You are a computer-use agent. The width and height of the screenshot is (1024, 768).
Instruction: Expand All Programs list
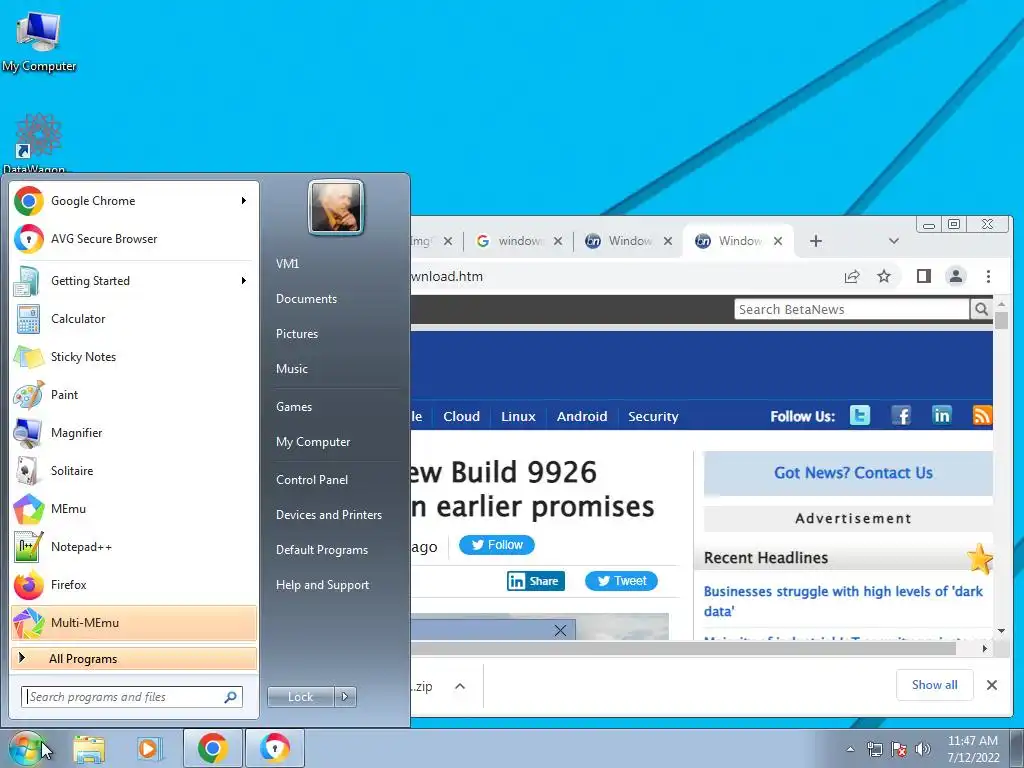click(134, 658)
